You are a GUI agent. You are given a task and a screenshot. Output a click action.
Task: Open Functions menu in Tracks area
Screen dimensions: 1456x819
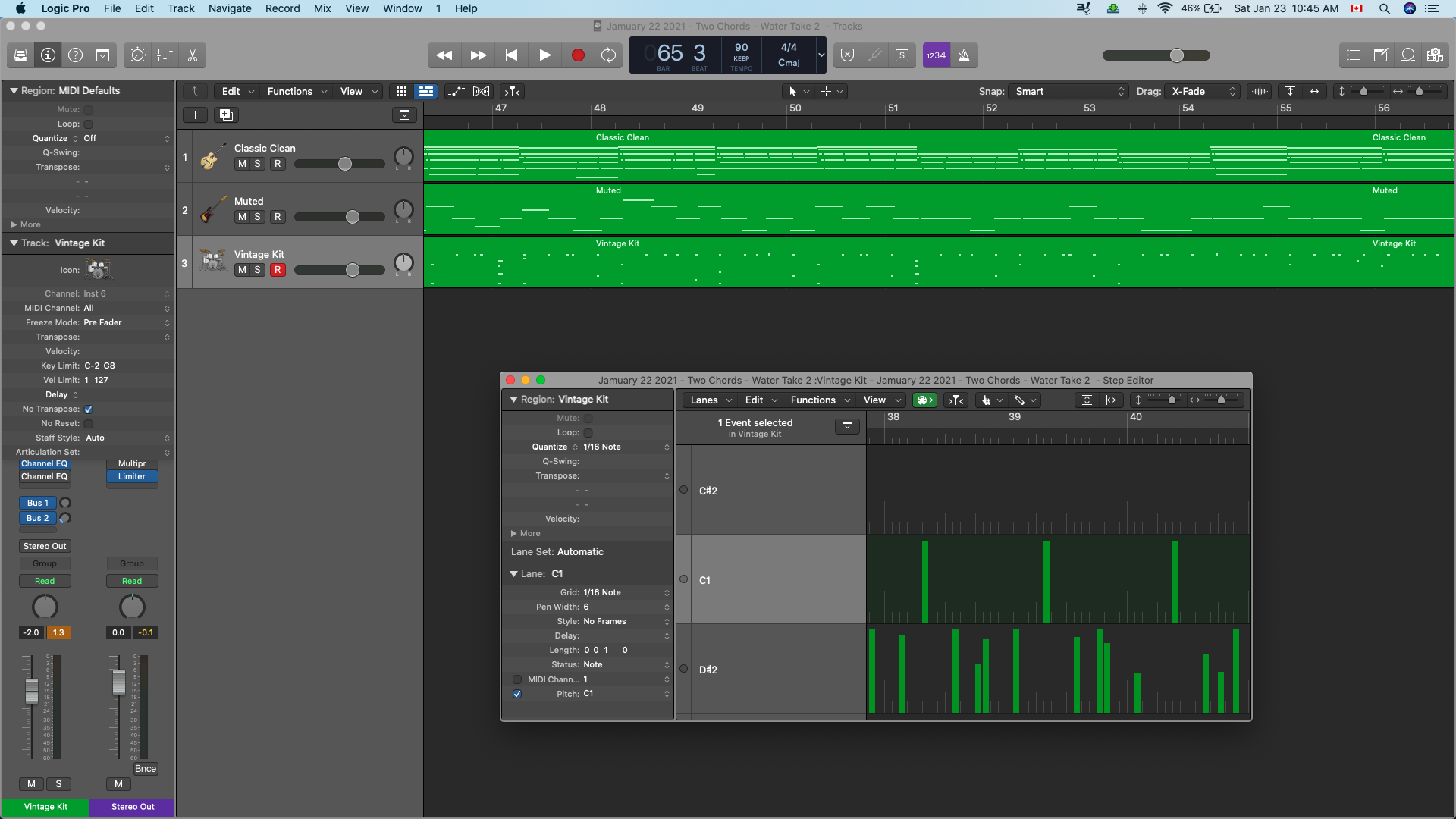(x=297, y=92)
